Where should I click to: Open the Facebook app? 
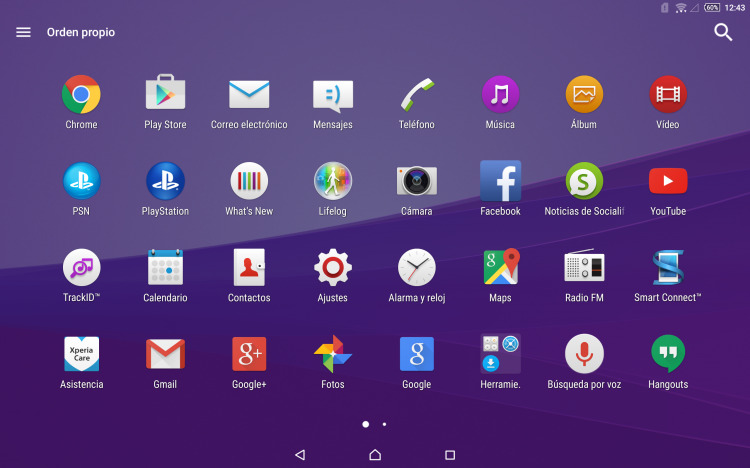(x=500, y=181)
